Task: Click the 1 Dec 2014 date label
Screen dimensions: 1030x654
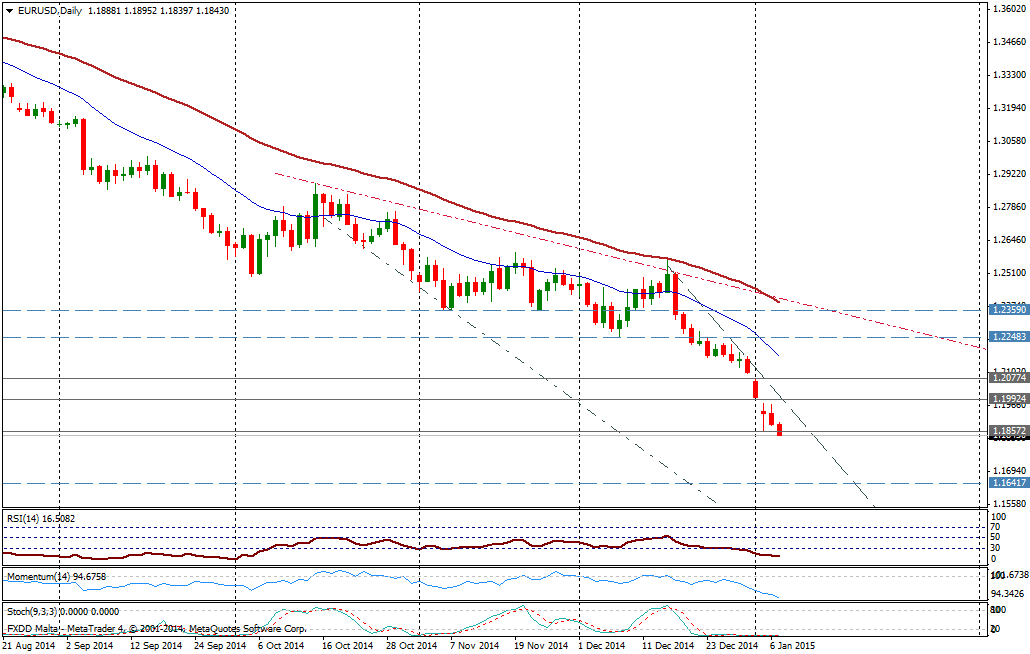Action: pyautogui.click(x=603, y=646)
